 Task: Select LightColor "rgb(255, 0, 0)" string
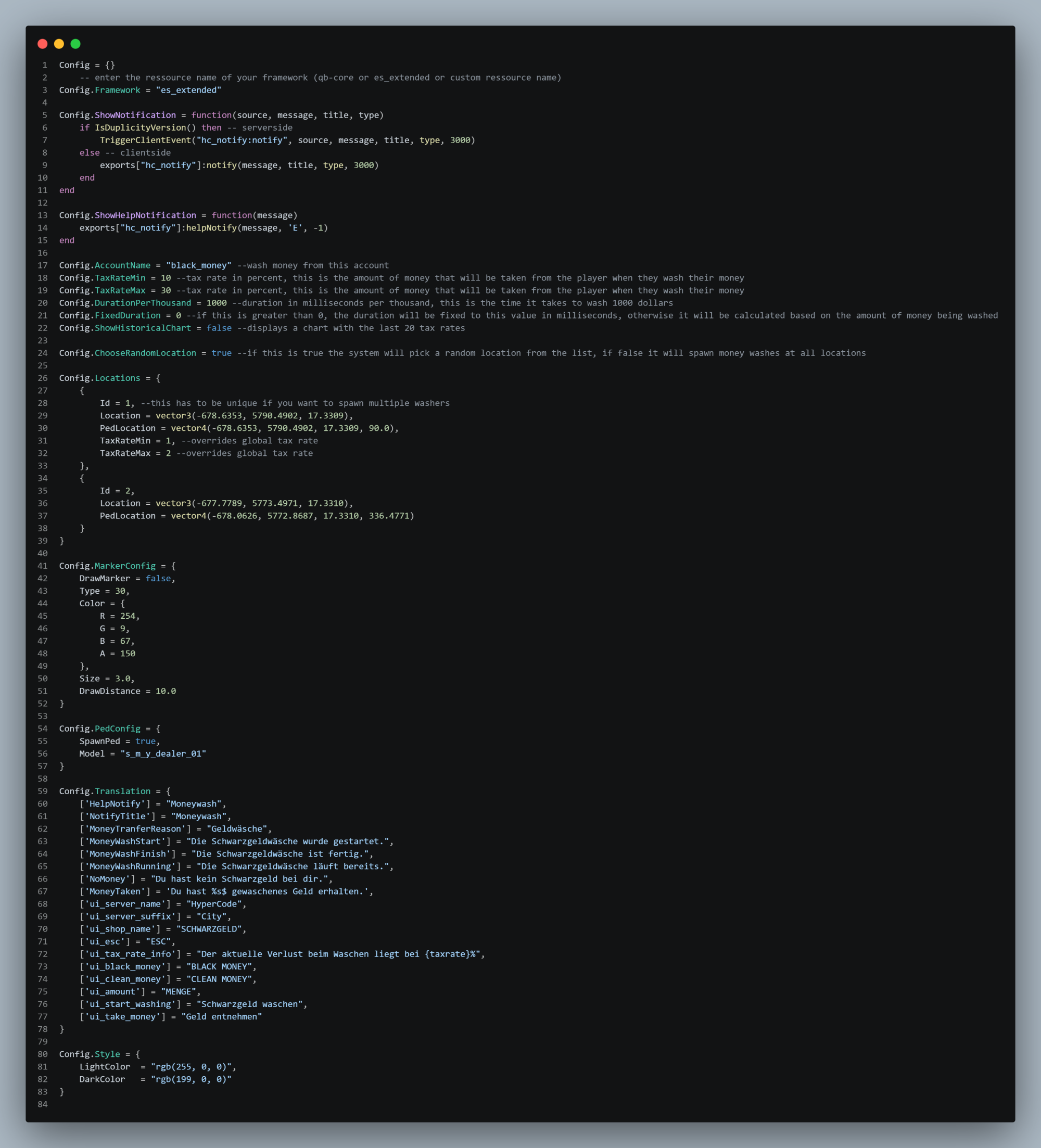[x=191, y=1067]
